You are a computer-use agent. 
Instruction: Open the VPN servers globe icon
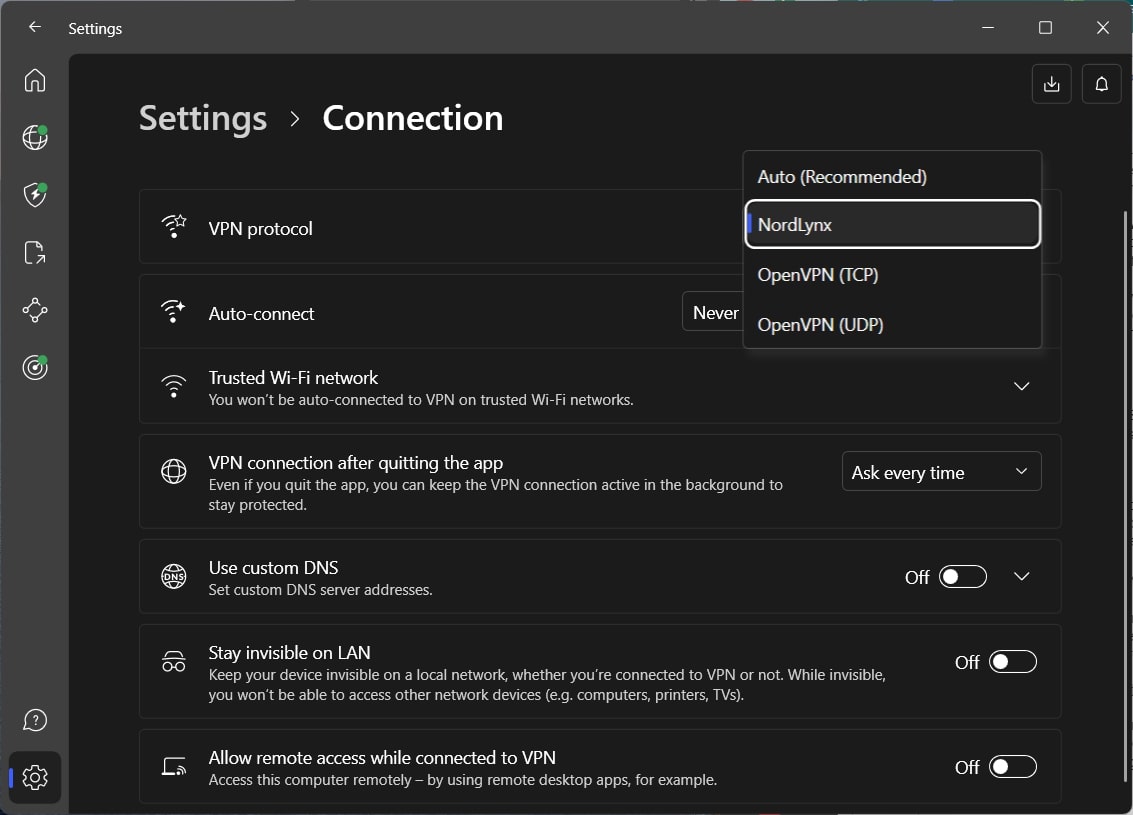pyautogui.click(x=35, y=138)
